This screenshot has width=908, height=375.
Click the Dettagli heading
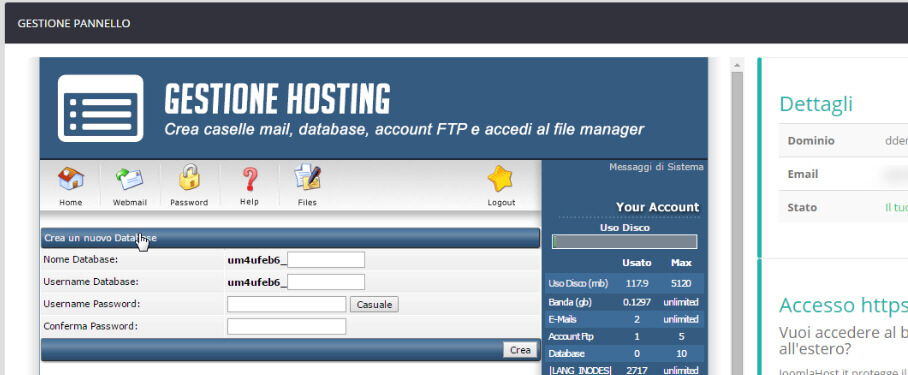point(816,104)
